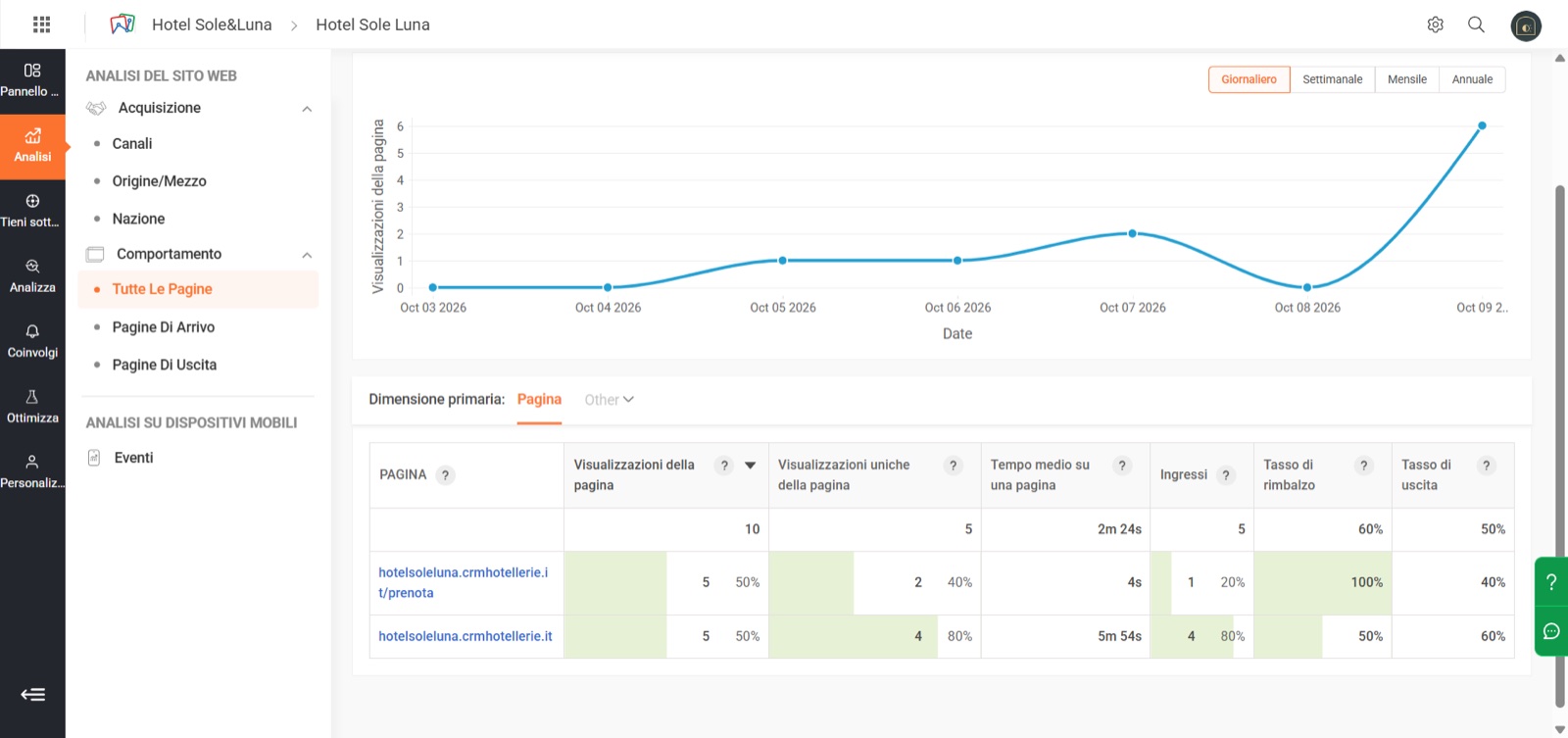
Task: Open Origine/Mezzo in the sidebar menu
Action: click(x=159, y=181)
